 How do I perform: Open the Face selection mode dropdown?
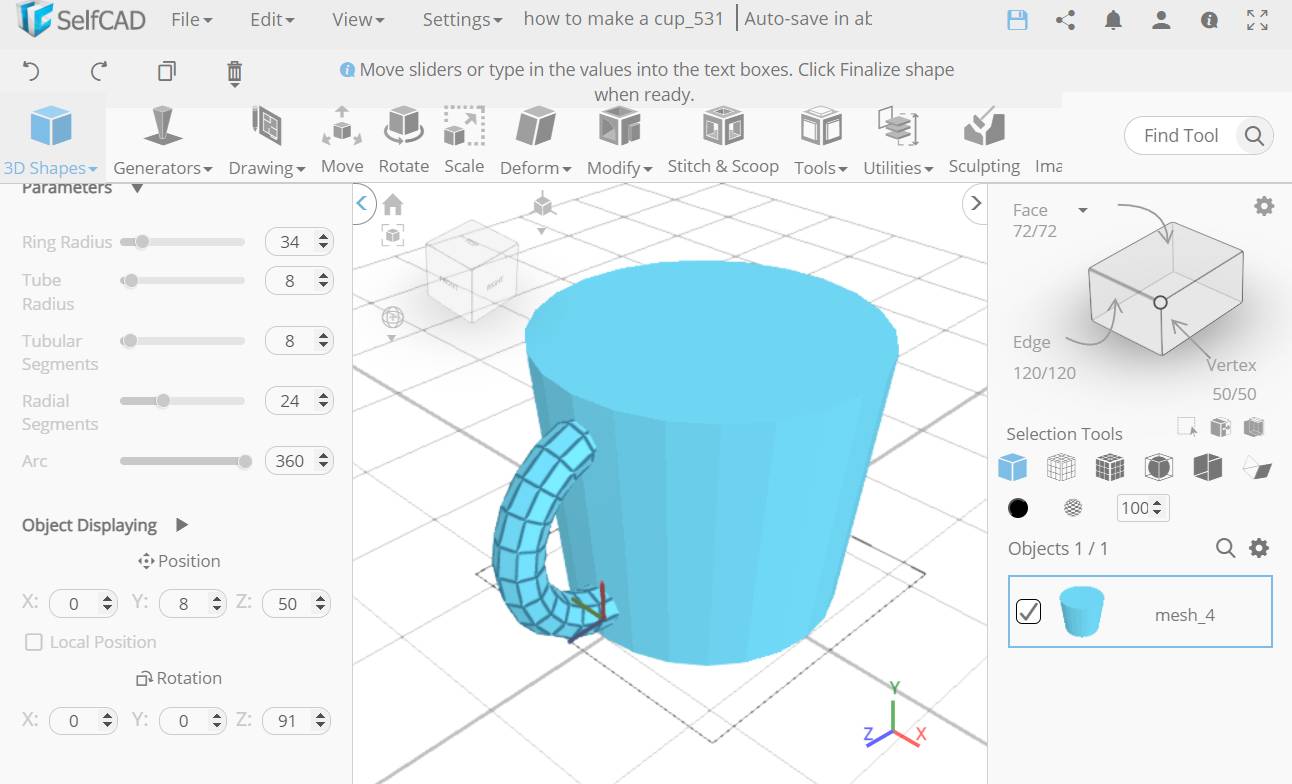(1082, 209)
